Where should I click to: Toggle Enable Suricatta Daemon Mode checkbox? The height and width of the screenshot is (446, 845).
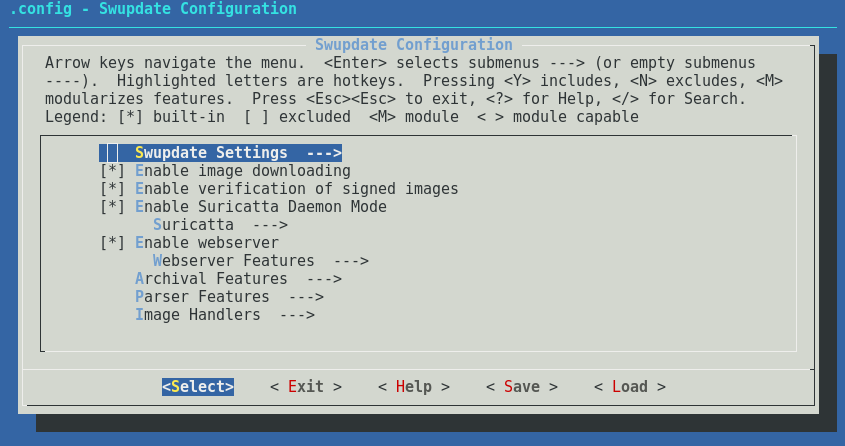(113, 207)
